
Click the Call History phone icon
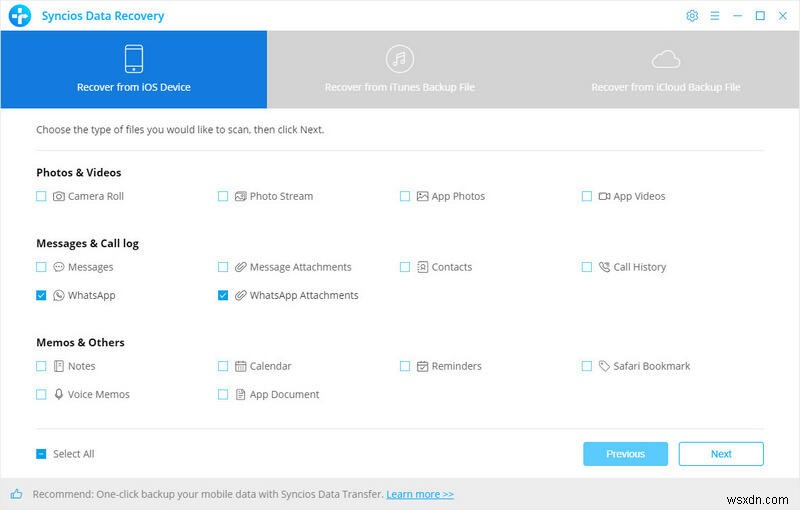coord(604,267)
